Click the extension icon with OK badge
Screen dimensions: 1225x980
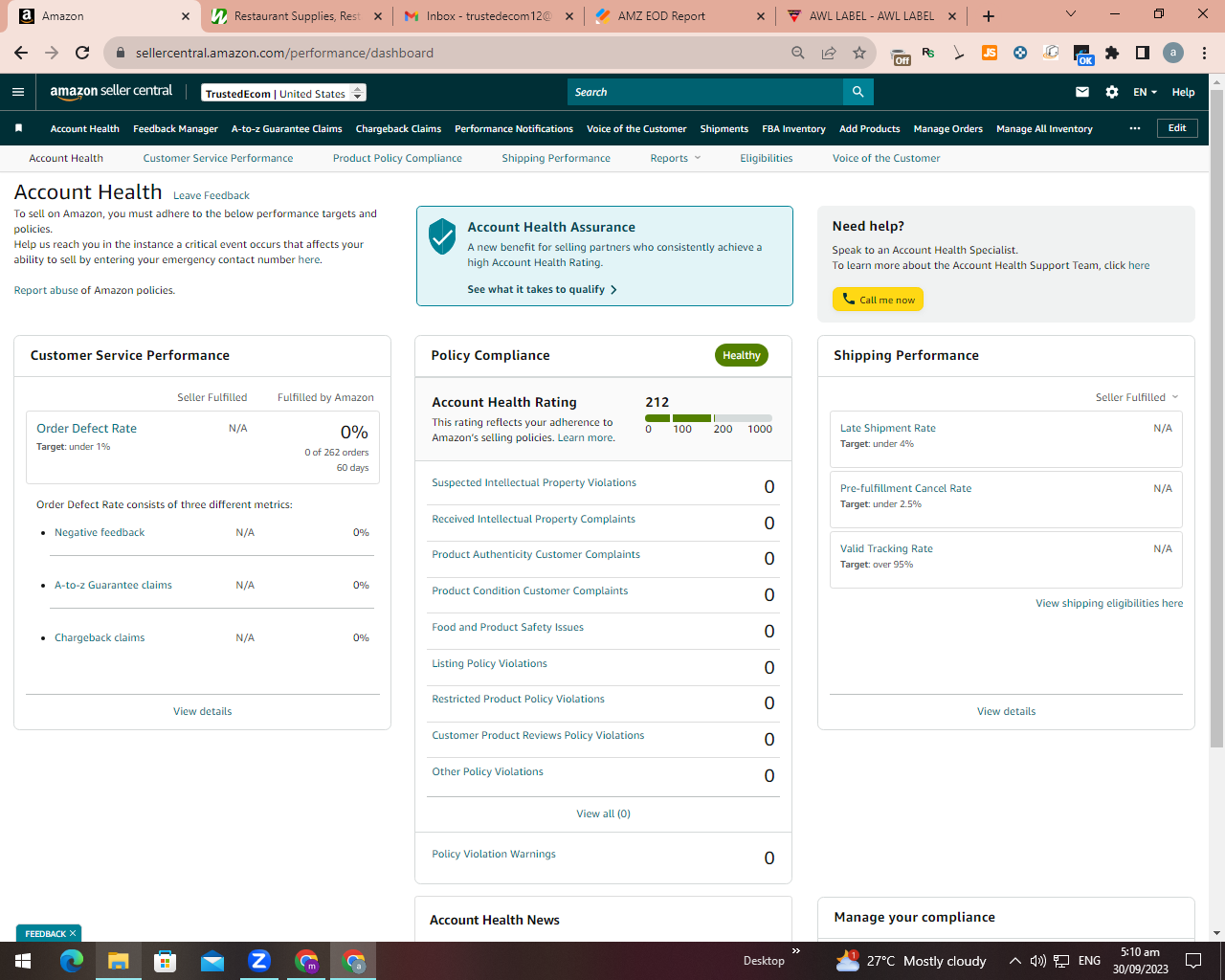[1082, 55]
